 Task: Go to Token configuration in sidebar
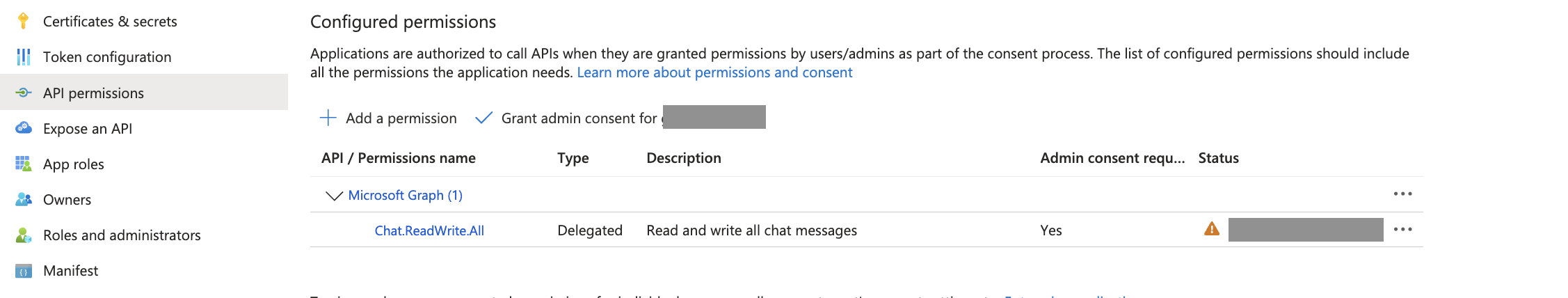pos(107,57)
